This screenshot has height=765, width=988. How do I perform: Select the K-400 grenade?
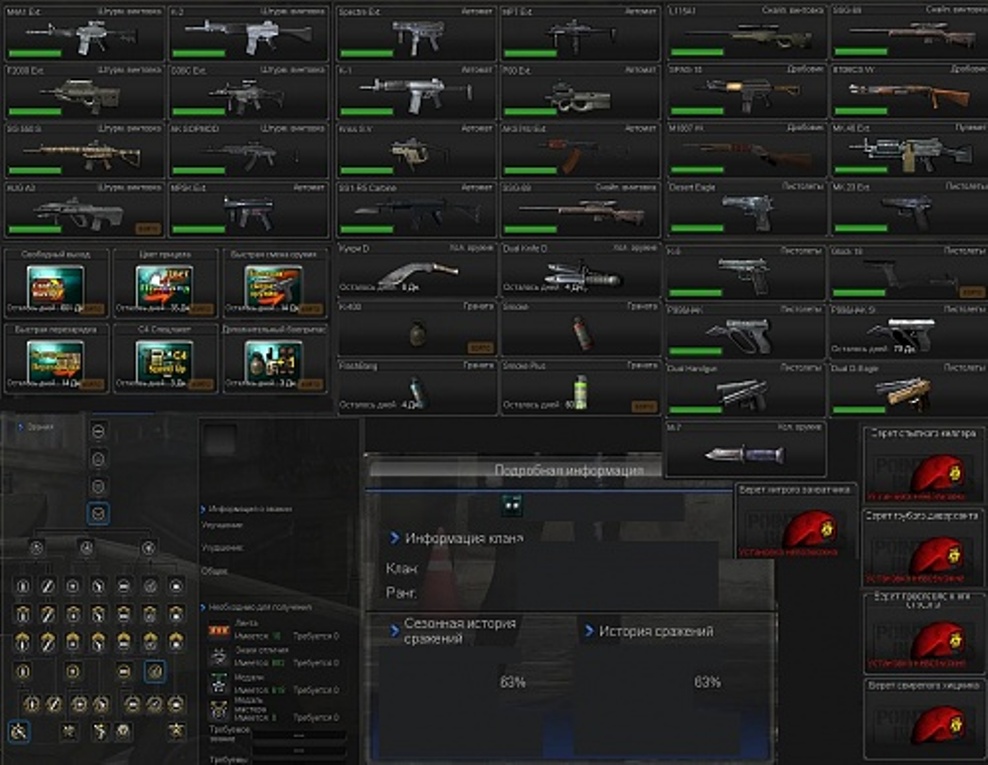coord(417,331)
